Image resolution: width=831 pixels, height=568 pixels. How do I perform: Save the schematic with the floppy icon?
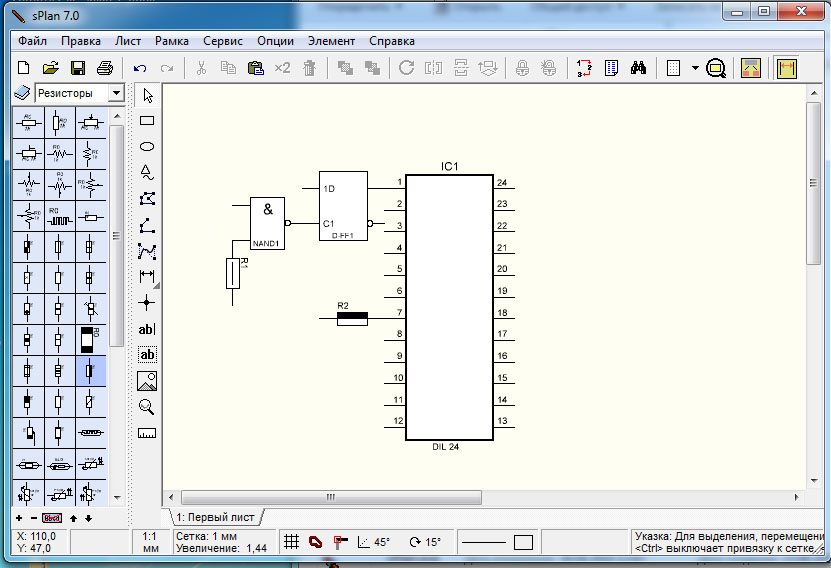pyautogui.click(x=78, y=68)
